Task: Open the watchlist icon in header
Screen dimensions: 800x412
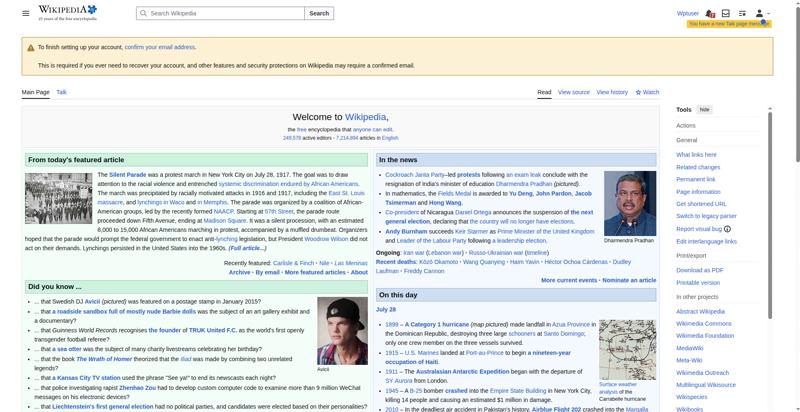Action: (742, 13)
